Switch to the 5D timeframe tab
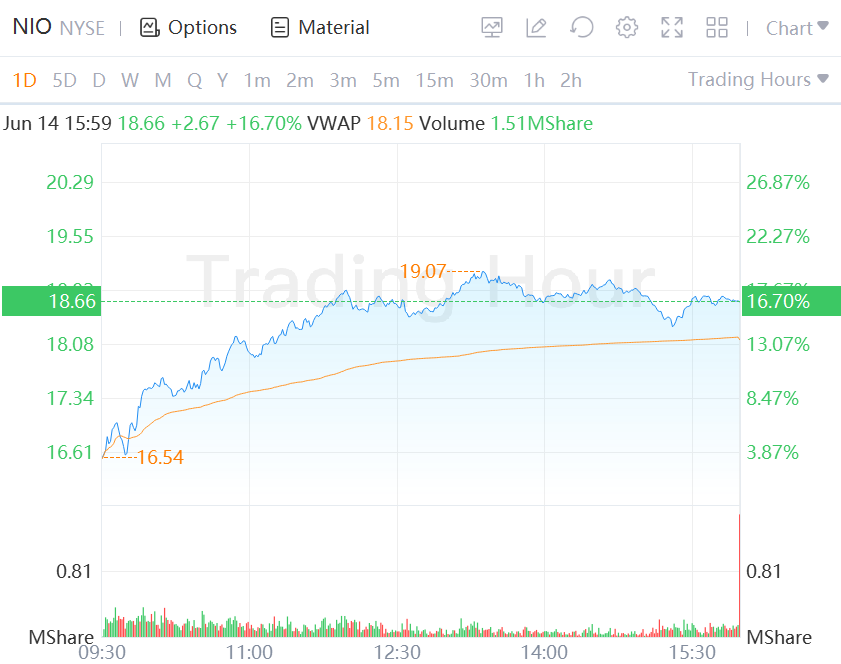The width and height of the screenshot is (841, 664). coord(64,81)
